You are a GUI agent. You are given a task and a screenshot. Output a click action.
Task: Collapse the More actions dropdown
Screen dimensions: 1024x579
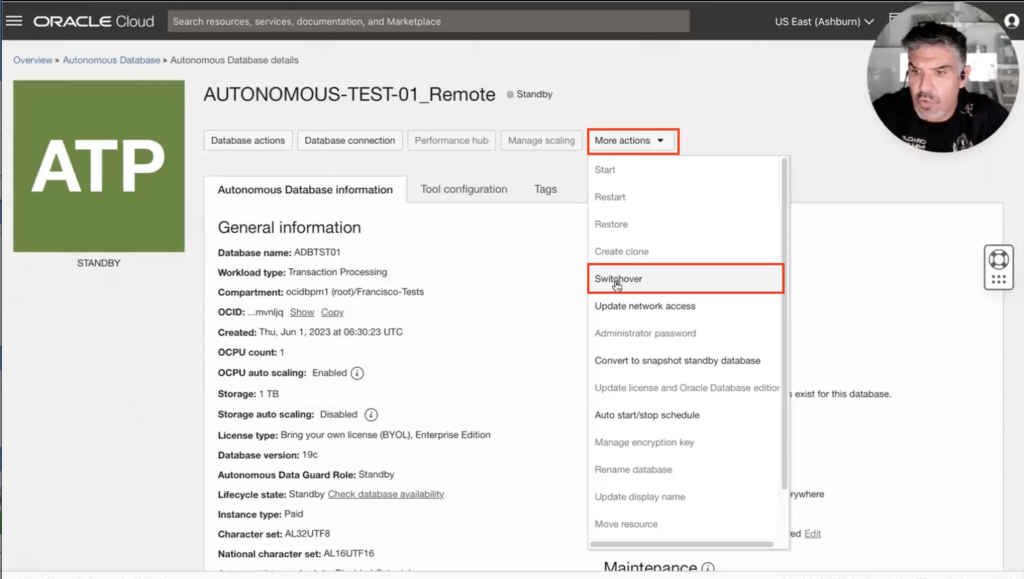pos(632,141)
